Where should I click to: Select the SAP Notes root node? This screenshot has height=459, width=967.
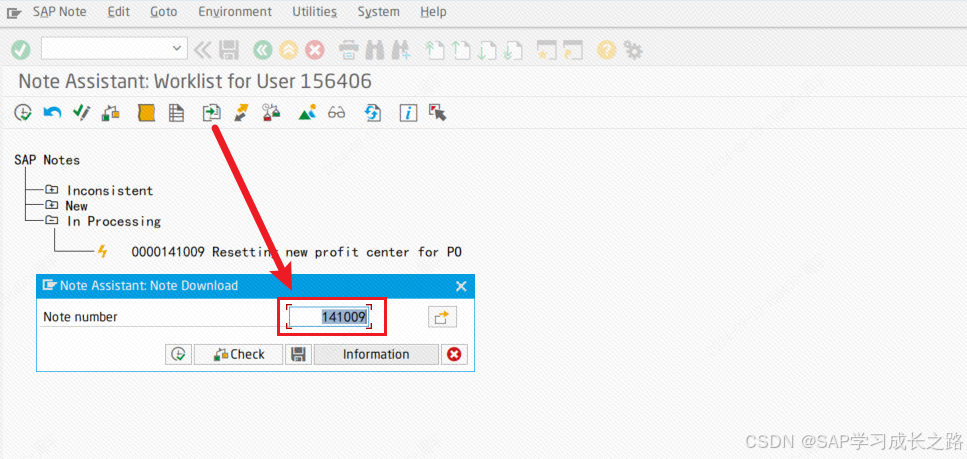pos(47,160)
